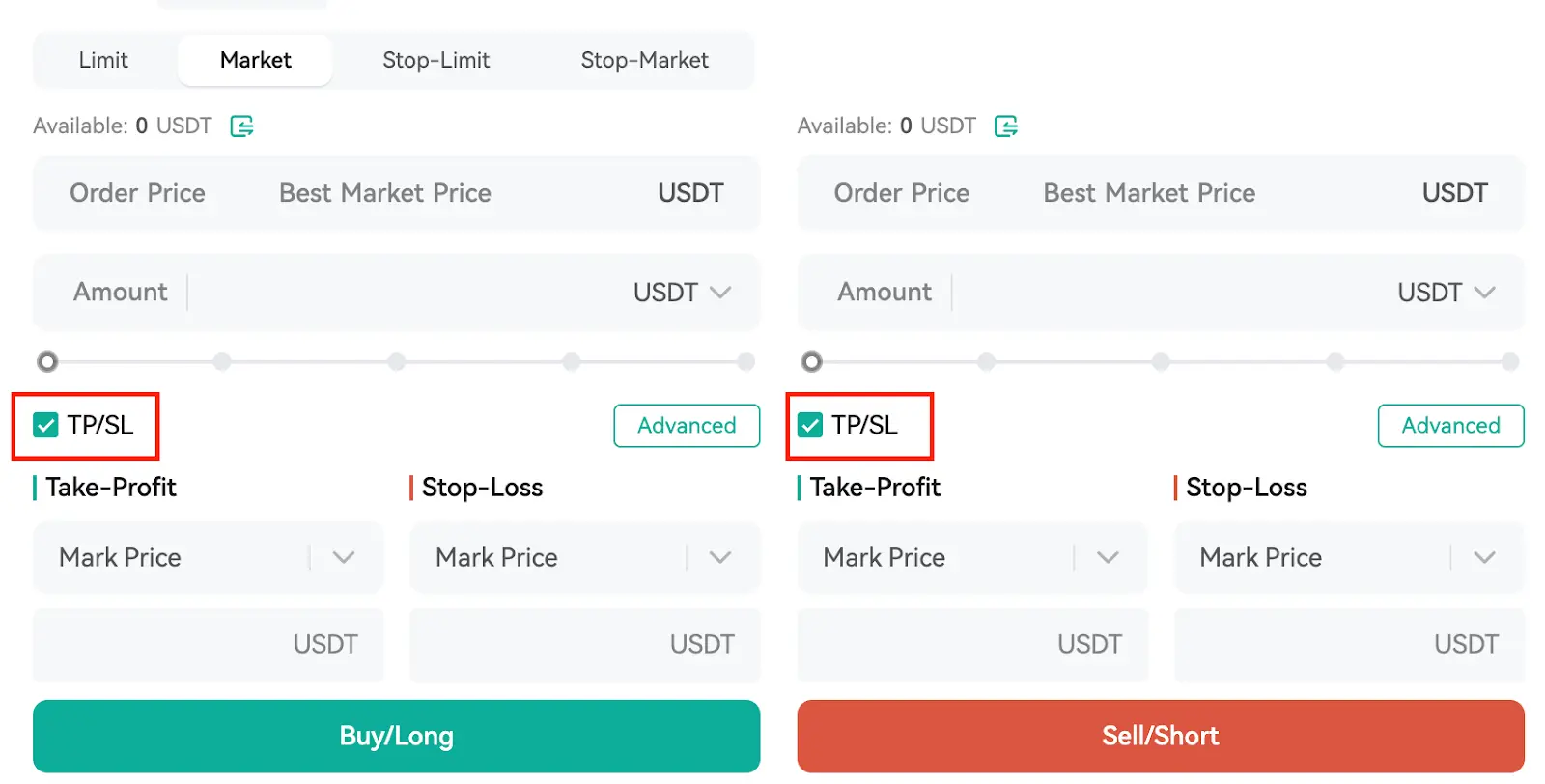
Task: Click the transfer icon beside right Available balance
Action: click(1006, 126)
